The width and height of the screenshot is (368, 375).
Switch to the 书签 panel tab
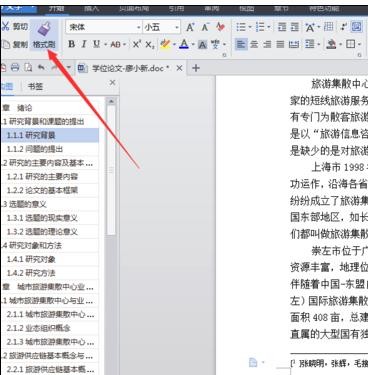point(35,87)
